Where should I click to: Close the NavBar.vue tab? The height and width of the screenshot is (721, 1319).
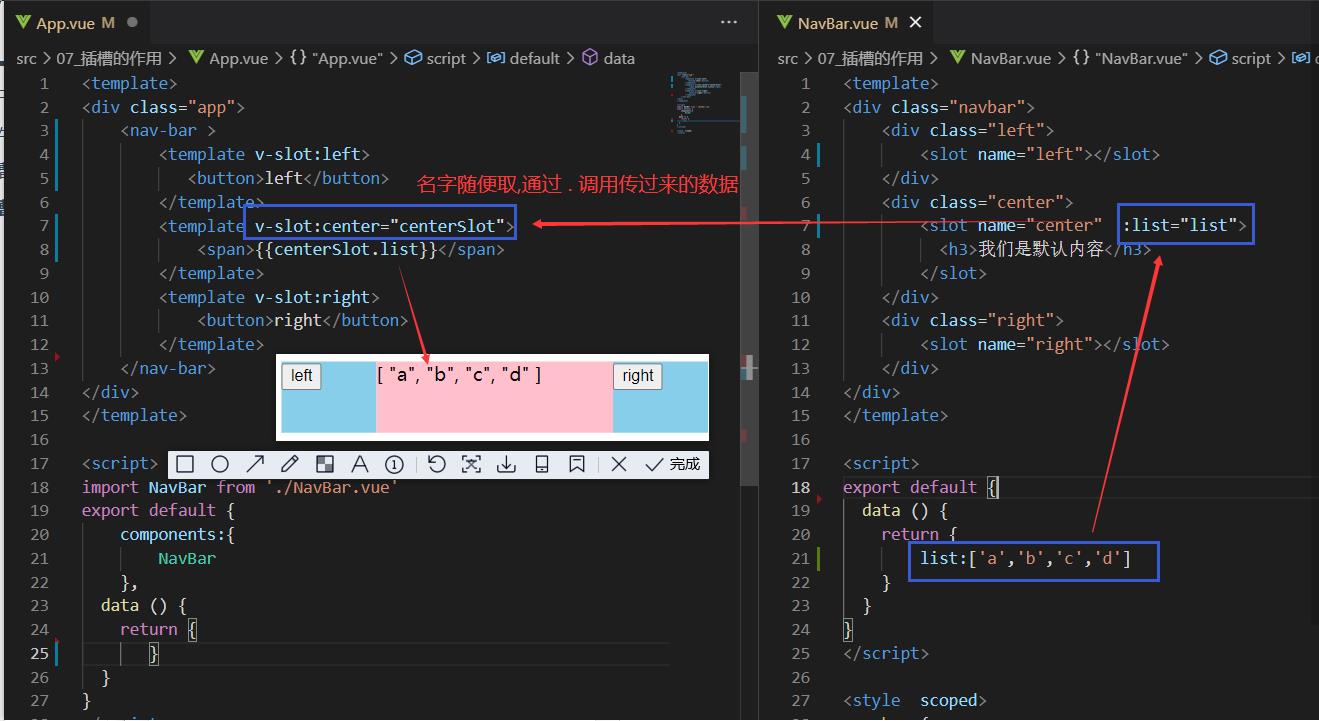click(x=916, y=22)
